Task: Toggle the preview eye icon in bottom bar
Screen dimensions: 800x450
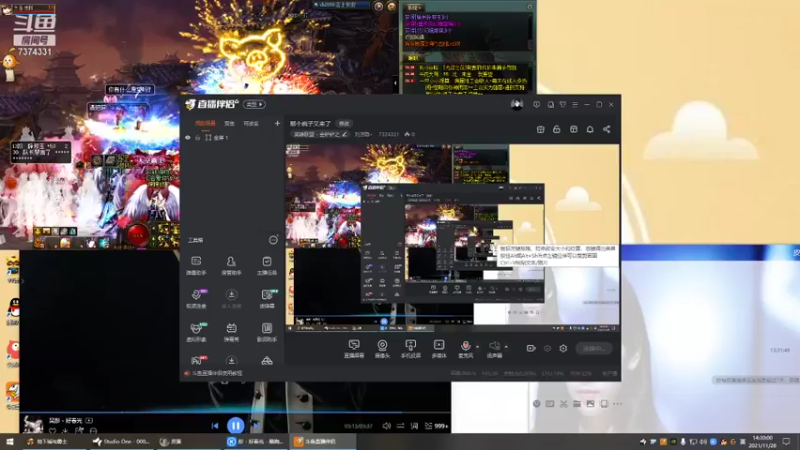Action: point(547,348)
